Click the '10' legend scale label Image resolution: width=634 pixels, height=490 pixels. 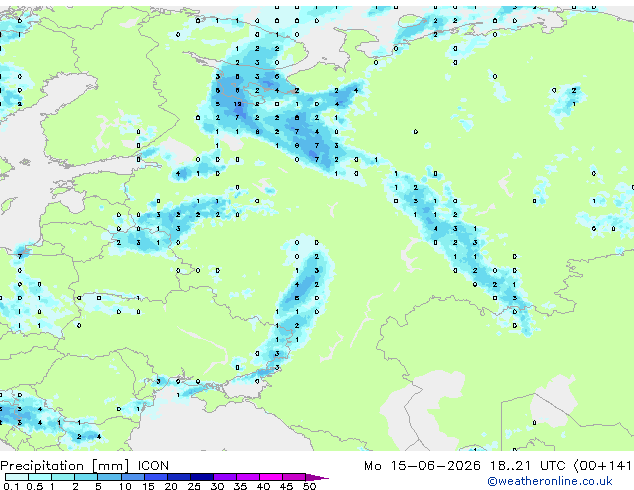tap(125, 486)
